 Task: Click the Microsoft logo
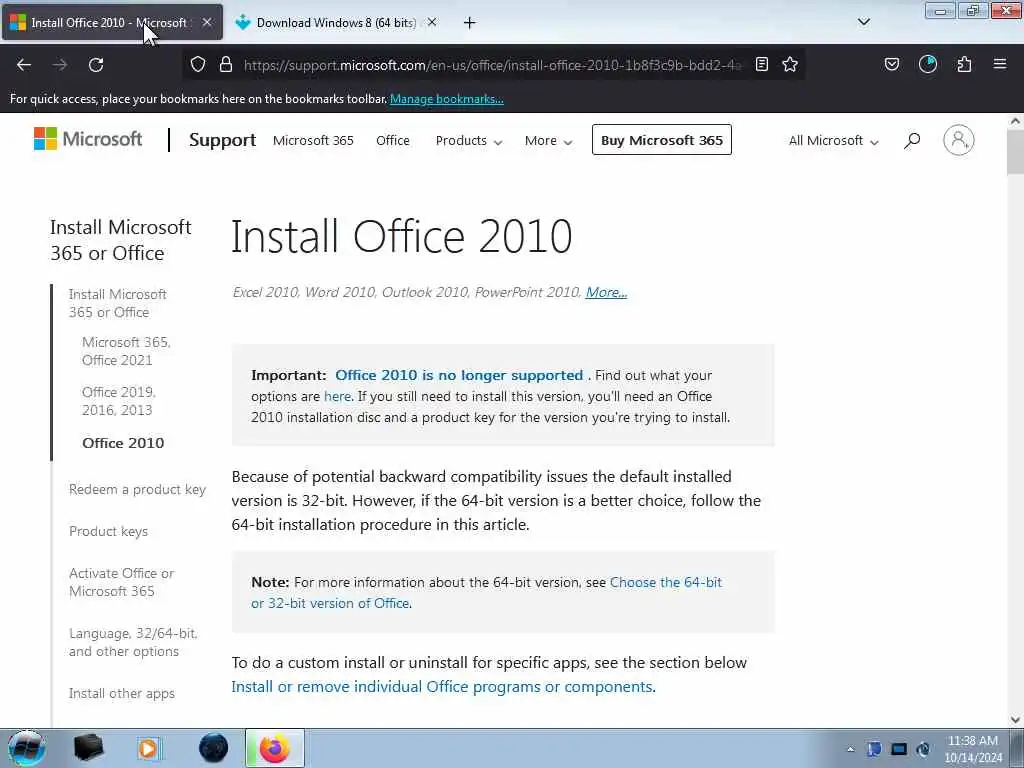(x=88, y=139)
